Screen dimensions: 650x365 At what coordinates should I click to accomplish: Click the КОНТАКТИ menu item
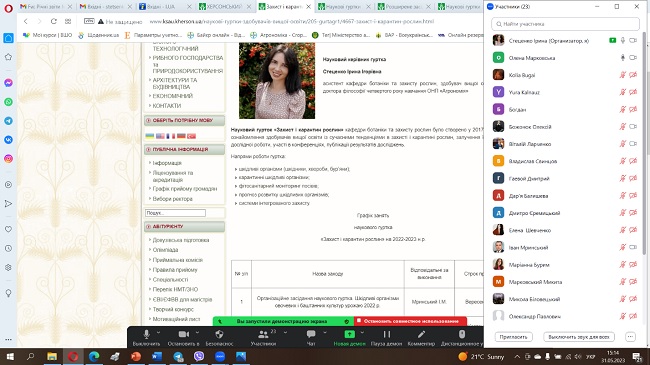[x=167, y=106]
